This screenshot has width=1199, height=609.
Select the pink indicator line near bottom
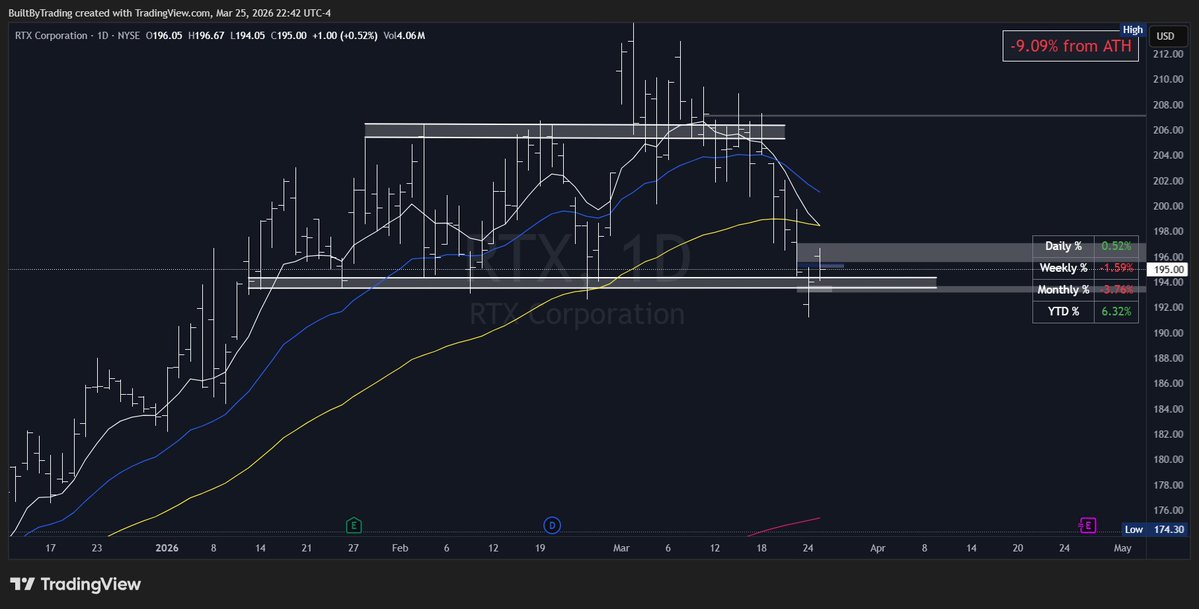point(784,526)
